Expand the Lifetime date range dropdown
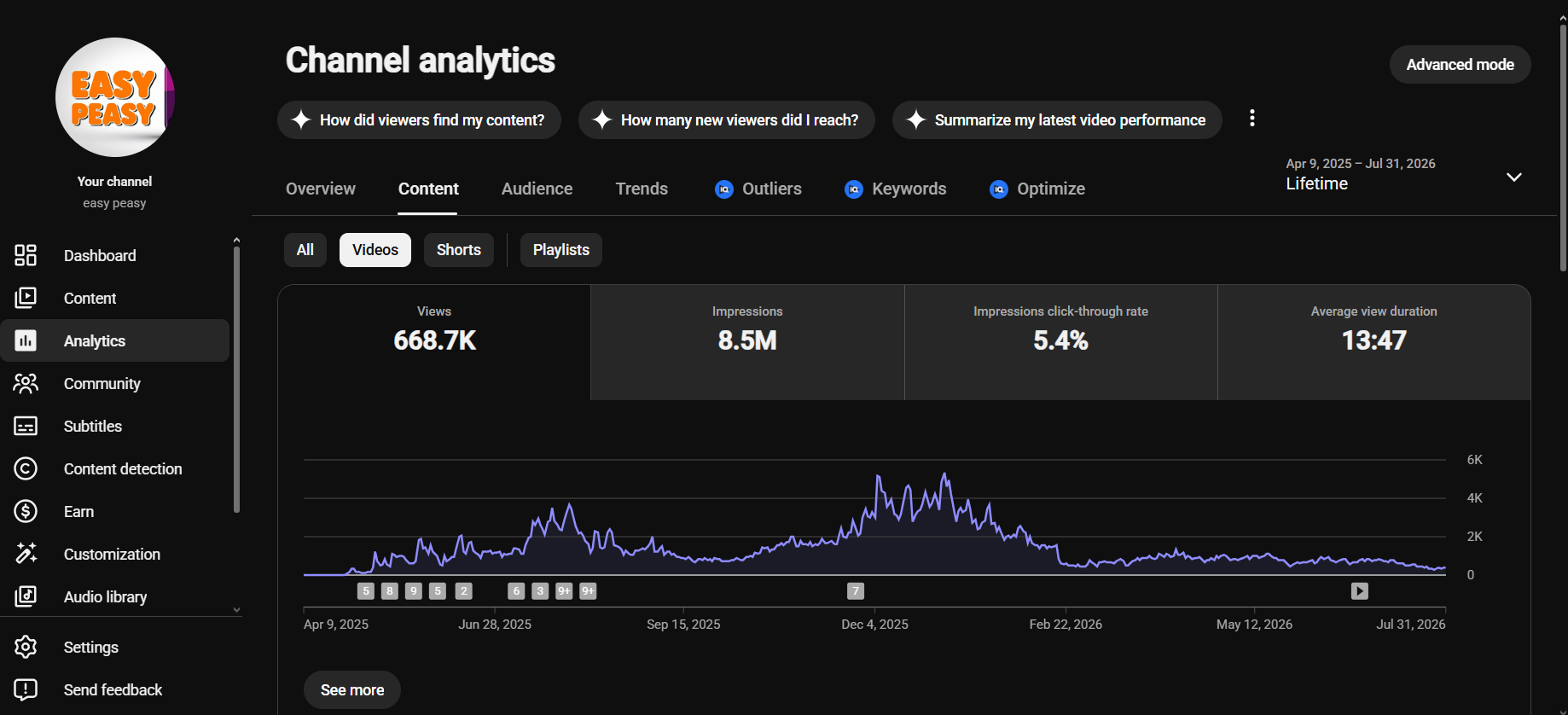1568x715 pixels. click(x=1513, y=177)
